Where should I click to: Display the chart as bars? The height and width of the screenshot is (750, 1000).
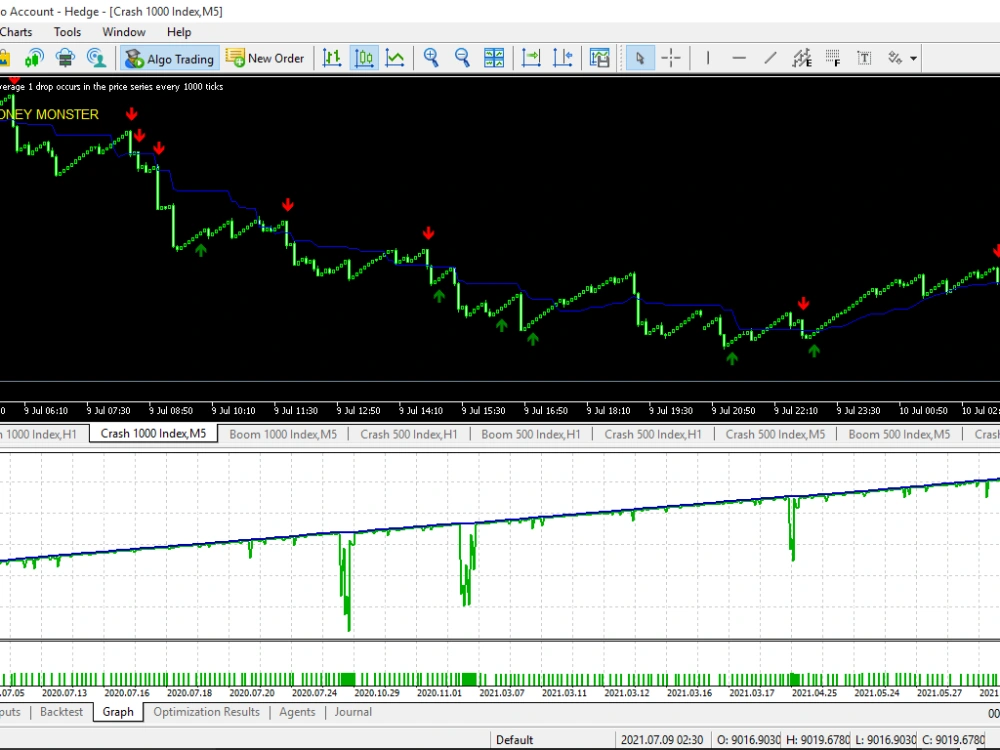[332, 57]
